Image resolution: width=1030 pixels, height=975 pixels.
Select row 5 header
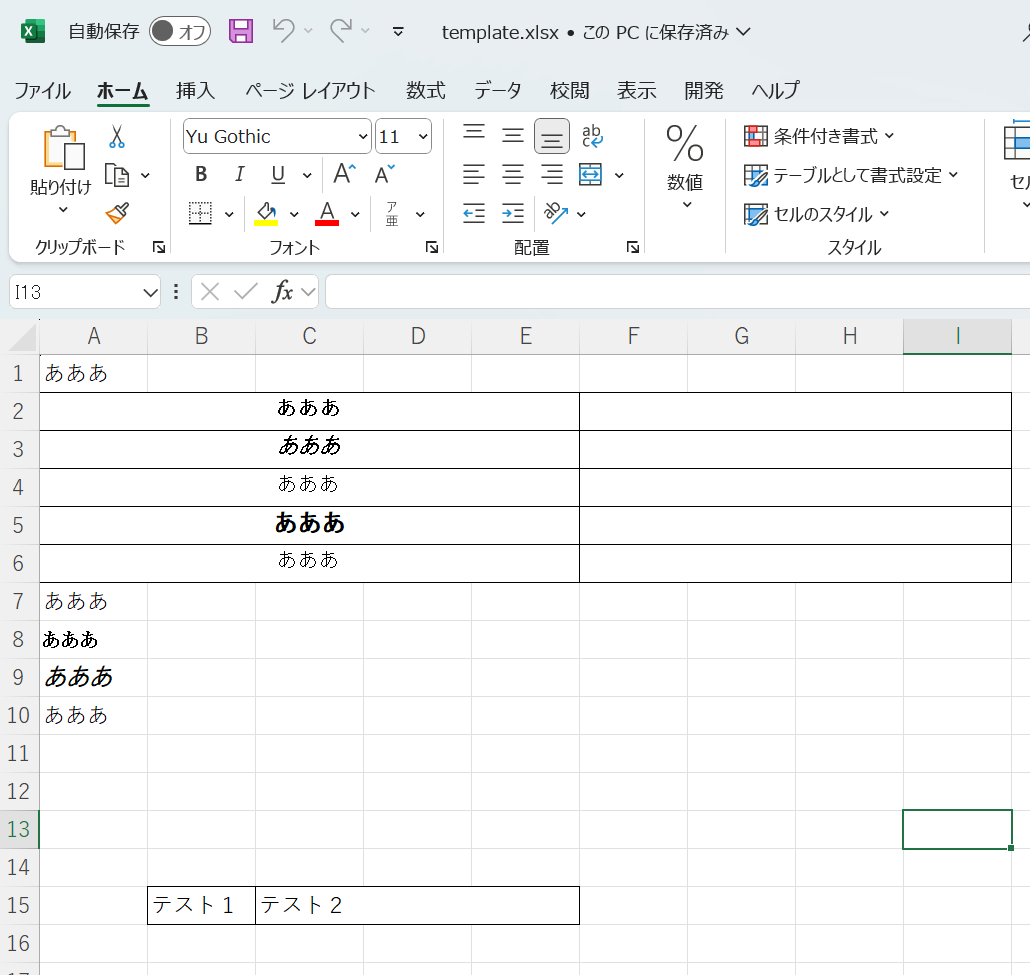[x=18, y=526]
